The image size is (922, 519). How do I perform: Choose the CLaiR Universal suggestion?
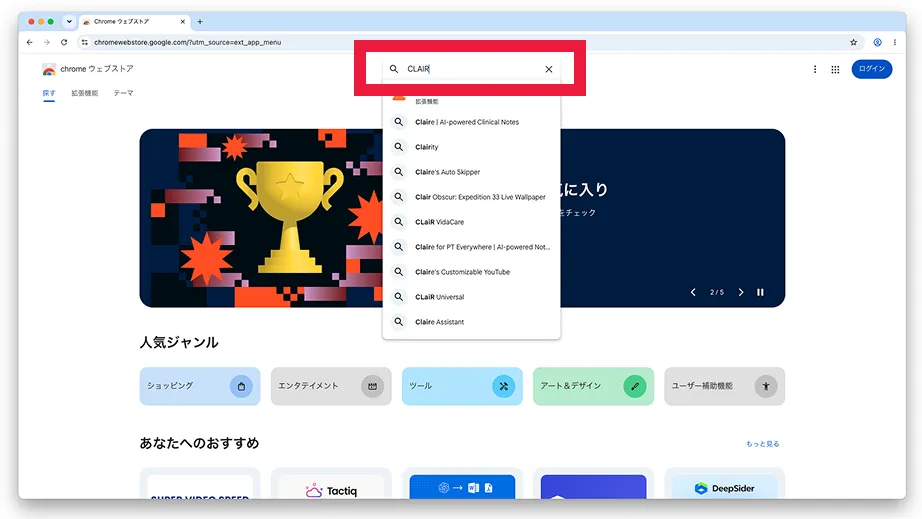472,297
